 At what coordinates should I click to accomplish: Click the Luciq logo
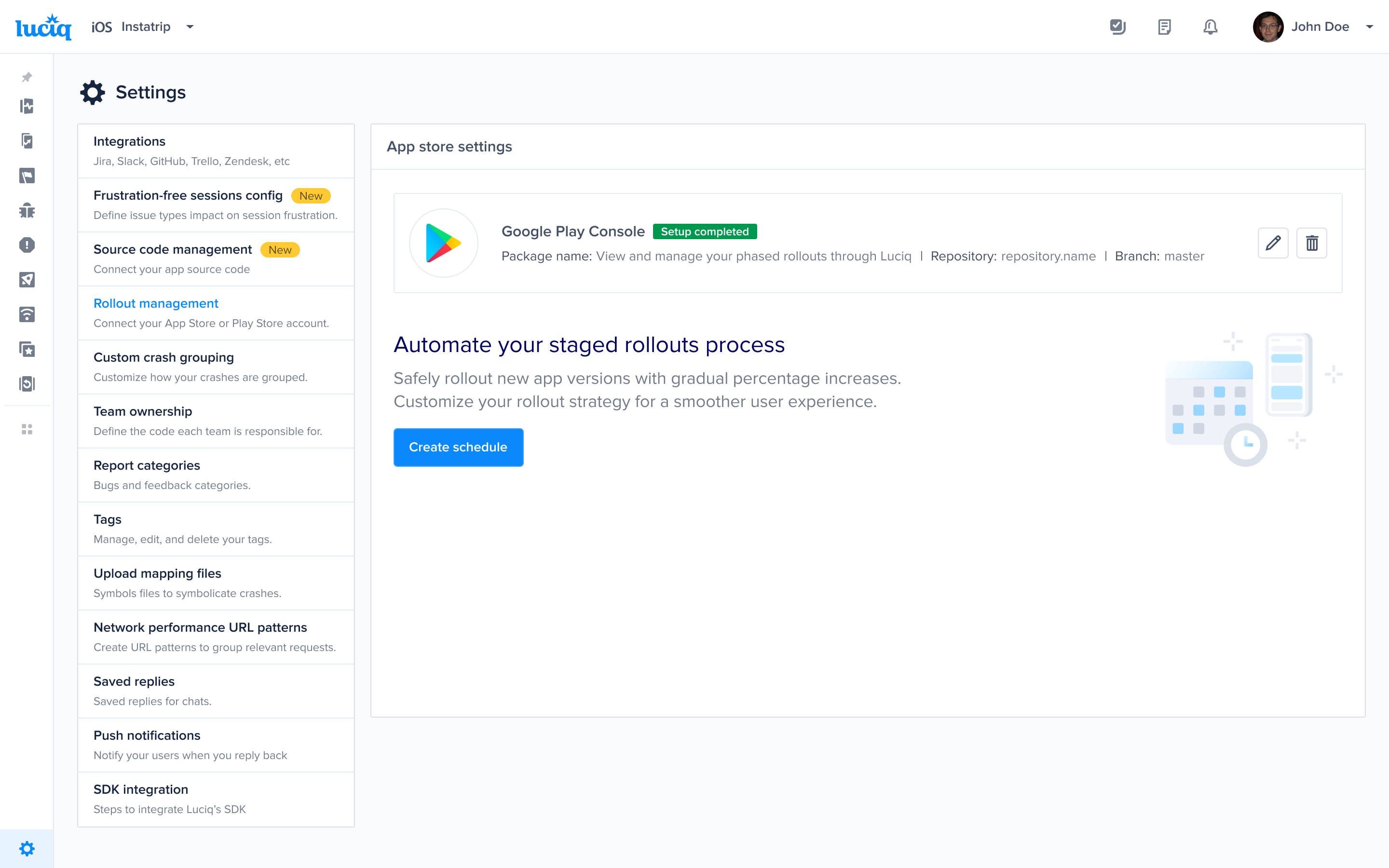[x=43, y=27]
